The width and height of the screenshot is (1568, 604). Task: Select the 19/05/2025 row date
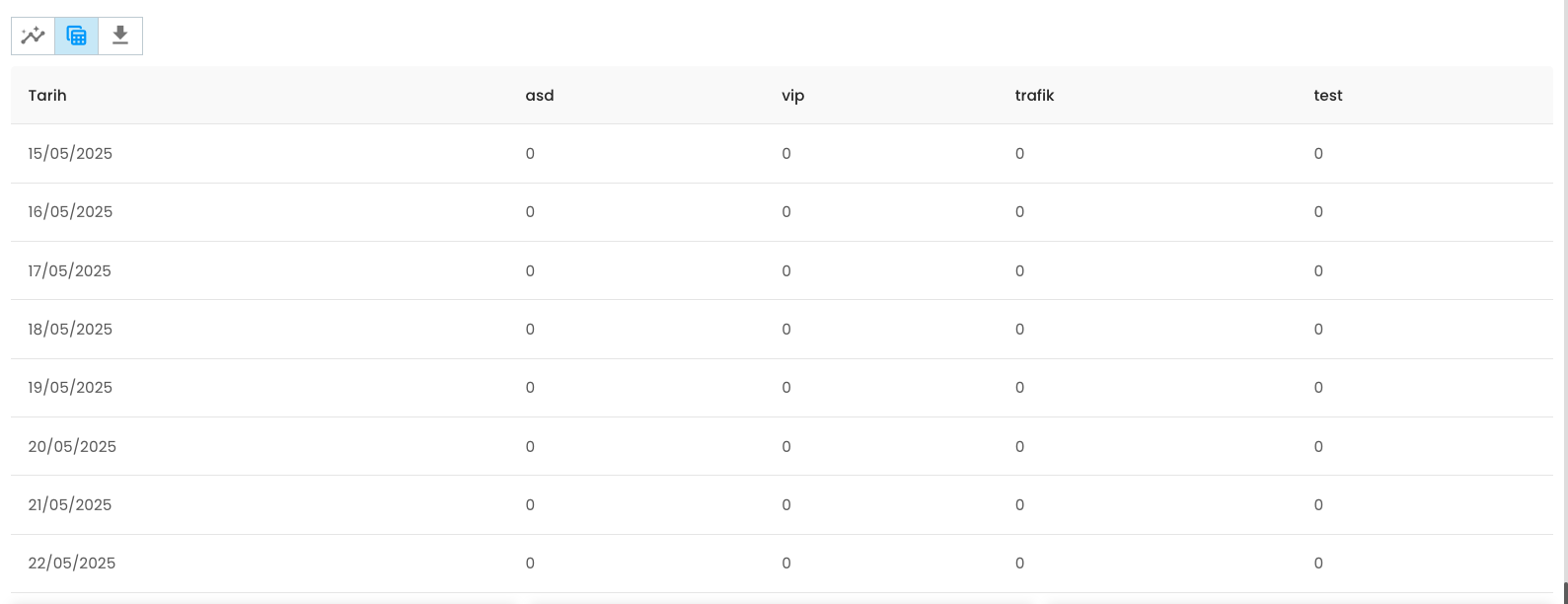(x=70, y=388)
